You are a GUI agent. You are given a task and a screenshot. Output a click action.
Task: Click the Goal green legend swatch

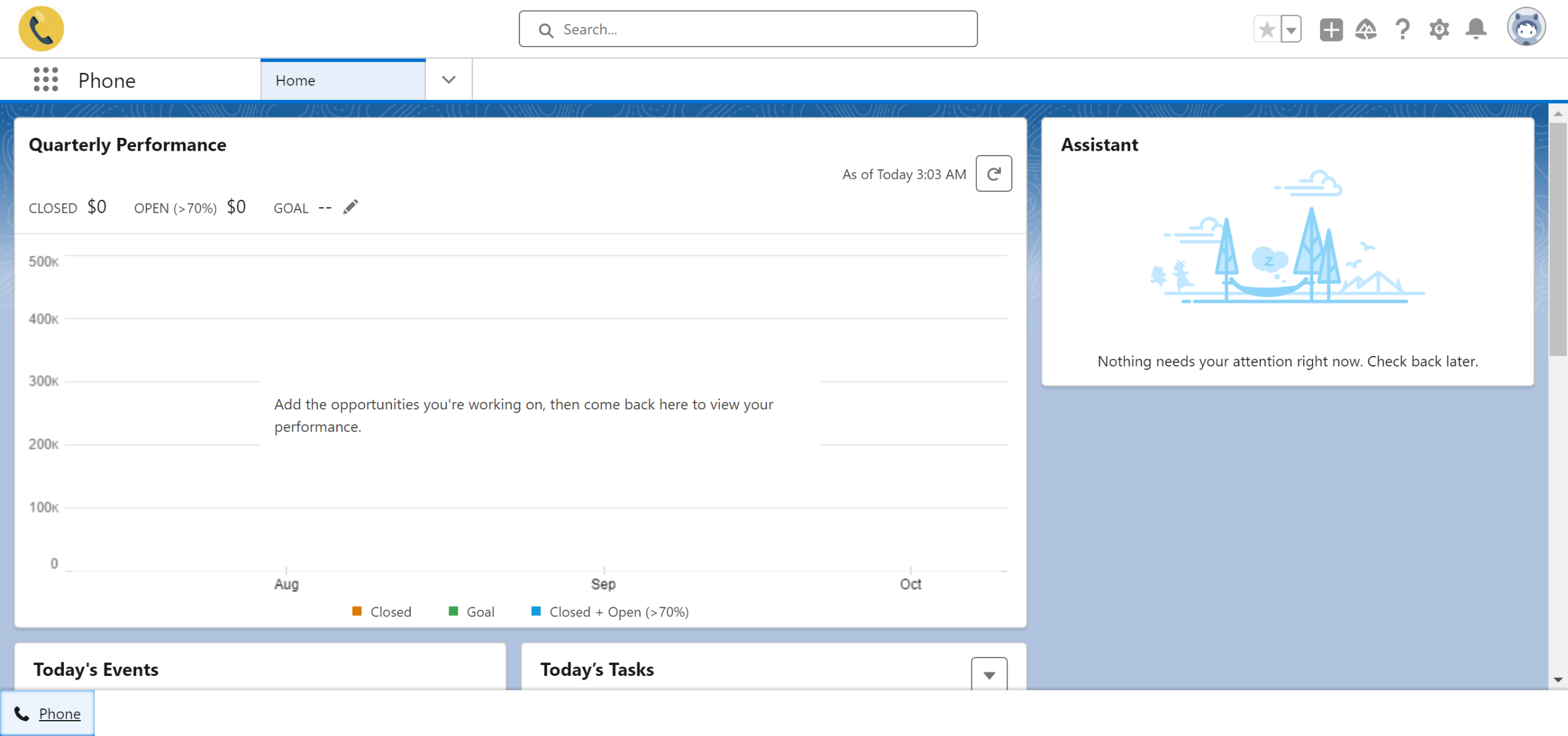pos(453,611)
